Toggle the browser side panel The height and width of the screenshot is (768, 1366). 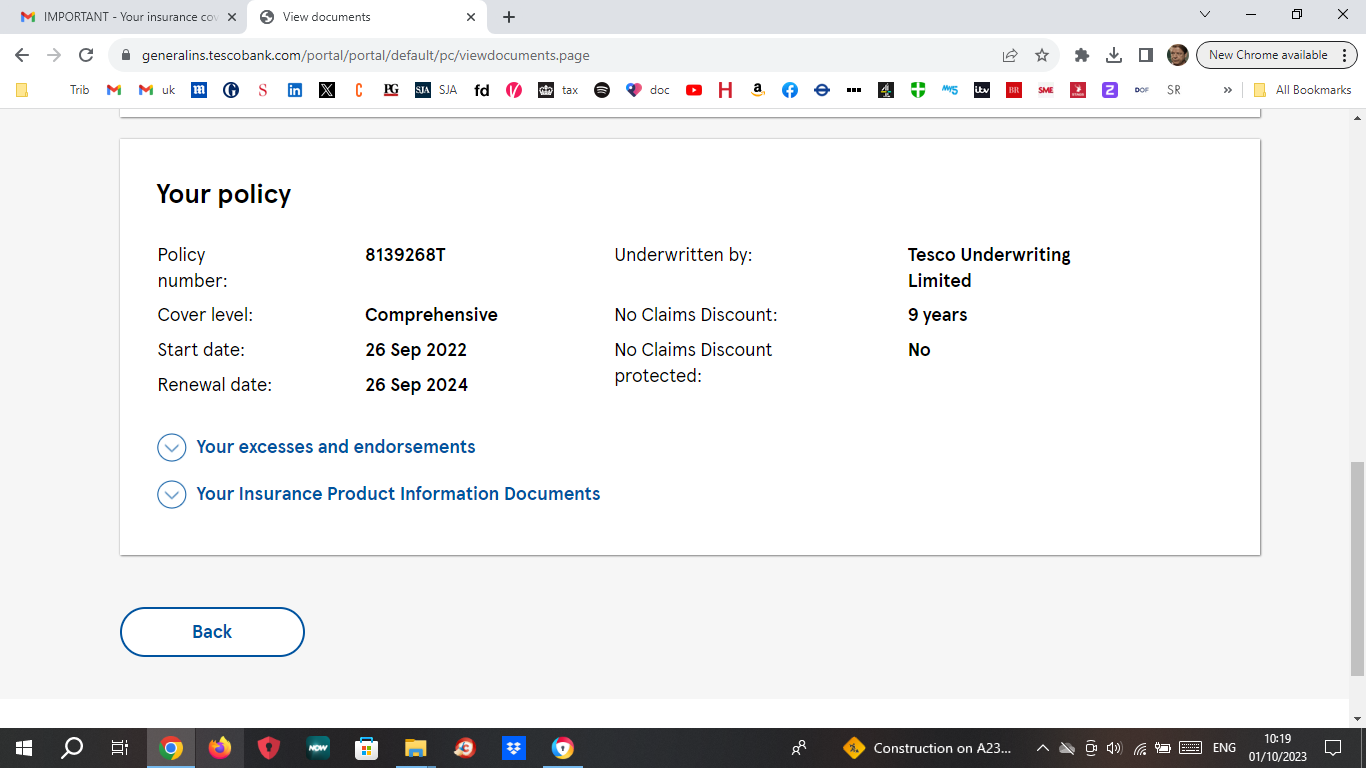tap(1146, 55)
